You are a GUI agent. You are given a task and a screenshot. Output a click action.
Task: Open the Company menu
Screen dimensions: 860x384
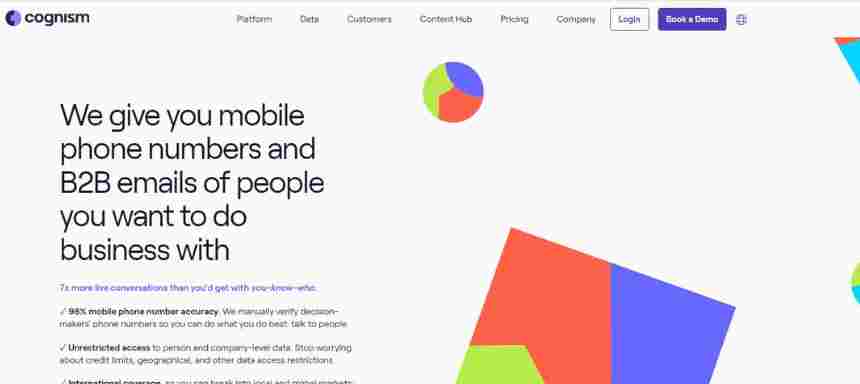tap(576, 19)
